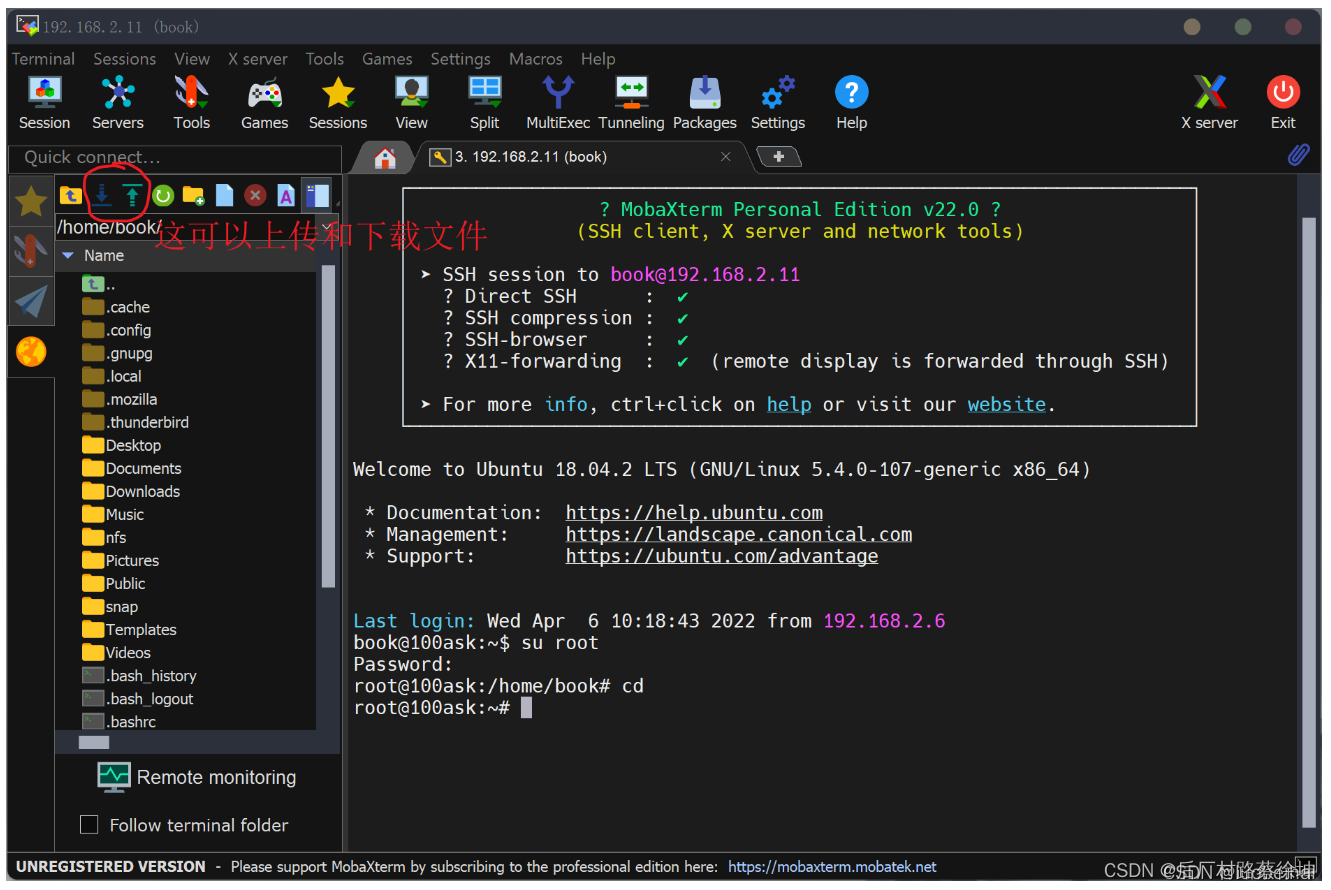Viewport: 1331px width, 890px height.
Task: Open the X server menu
Action: 259,59
